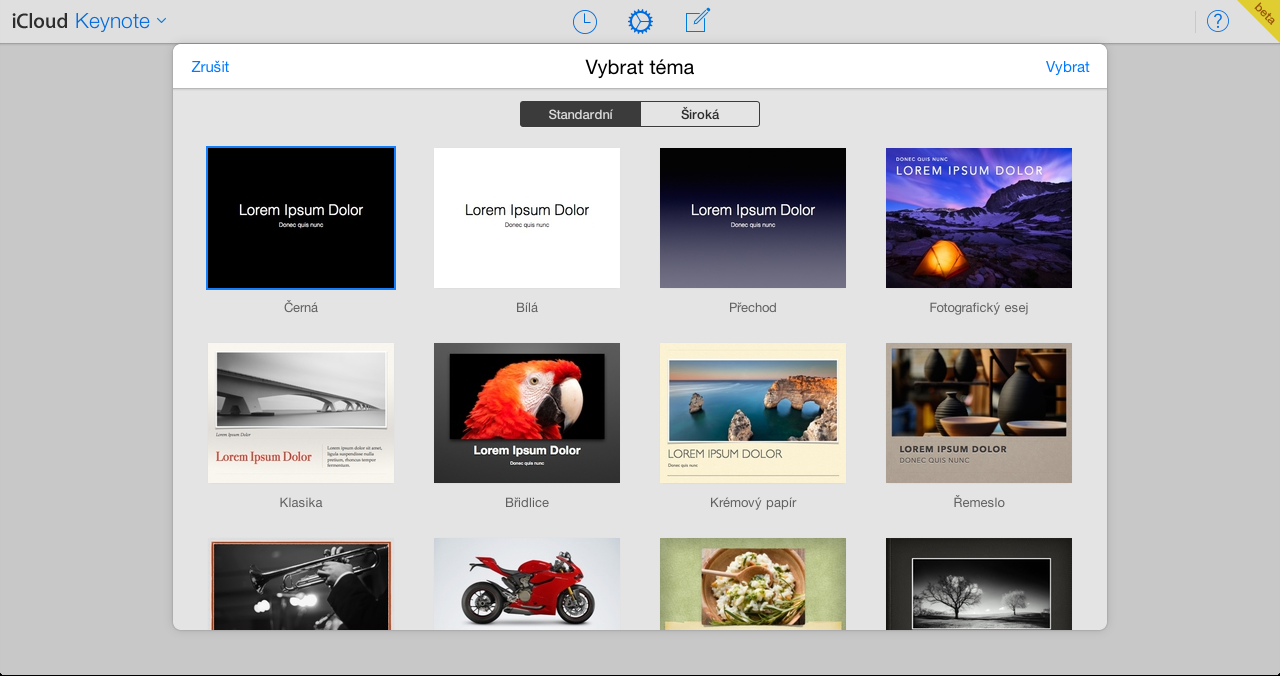The image size is (1280, 676).
Task: Pick the black-and-white tree theme thumbnail
Action: pyautogui.click(x=979, y=585)
